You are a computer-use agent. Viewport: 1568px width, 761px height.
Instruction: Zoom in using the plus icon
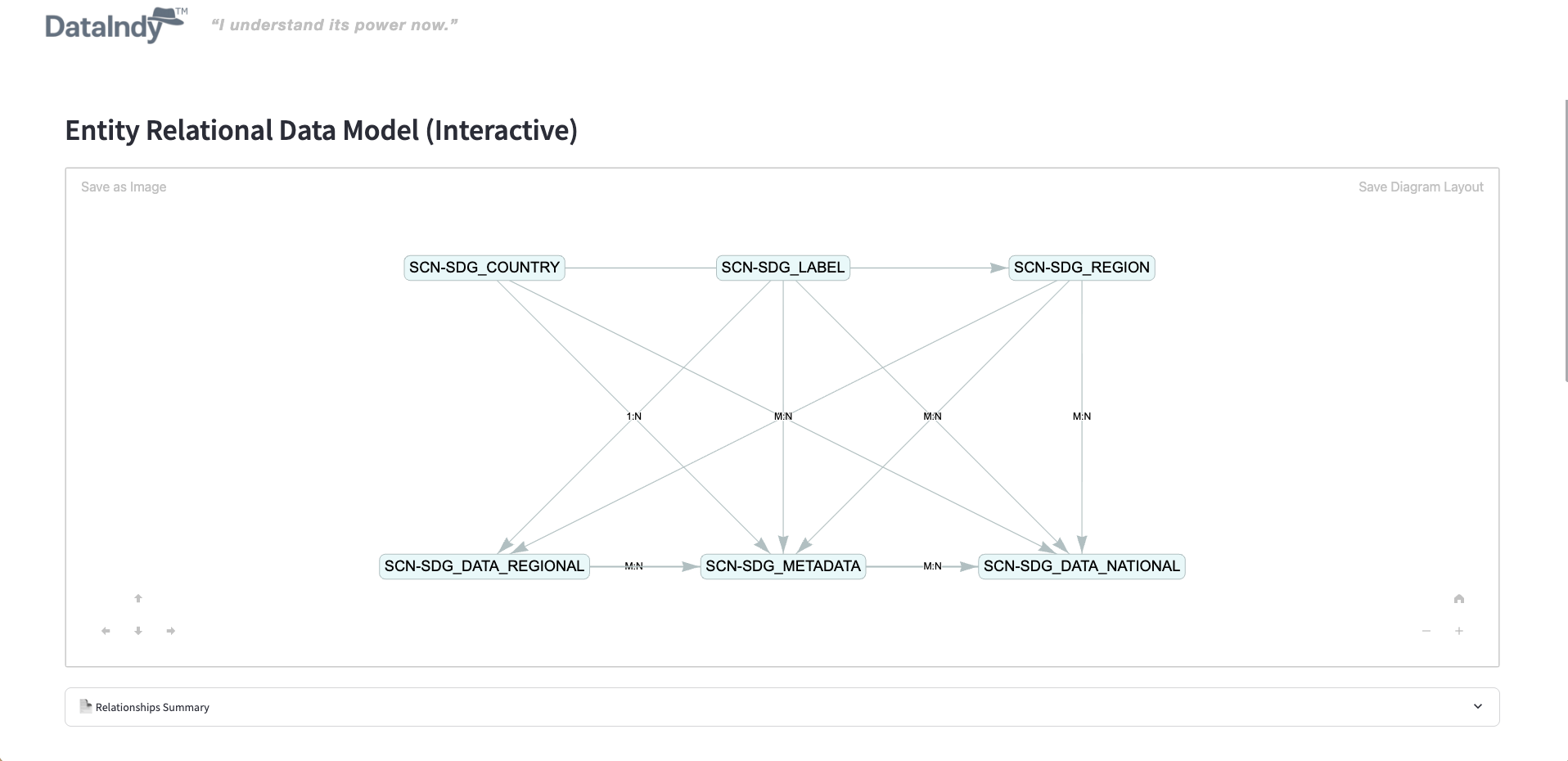pyautogui.click(x=1460, y=631)
